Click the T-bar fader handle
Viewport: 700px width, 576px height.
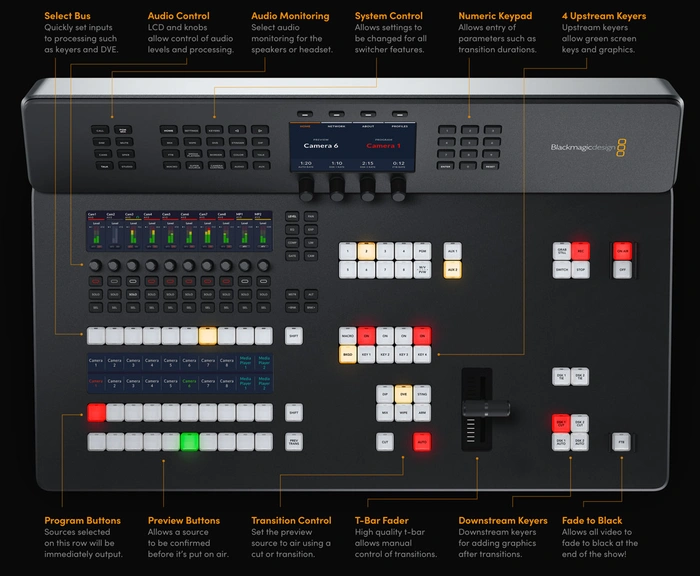click(484, 407)
